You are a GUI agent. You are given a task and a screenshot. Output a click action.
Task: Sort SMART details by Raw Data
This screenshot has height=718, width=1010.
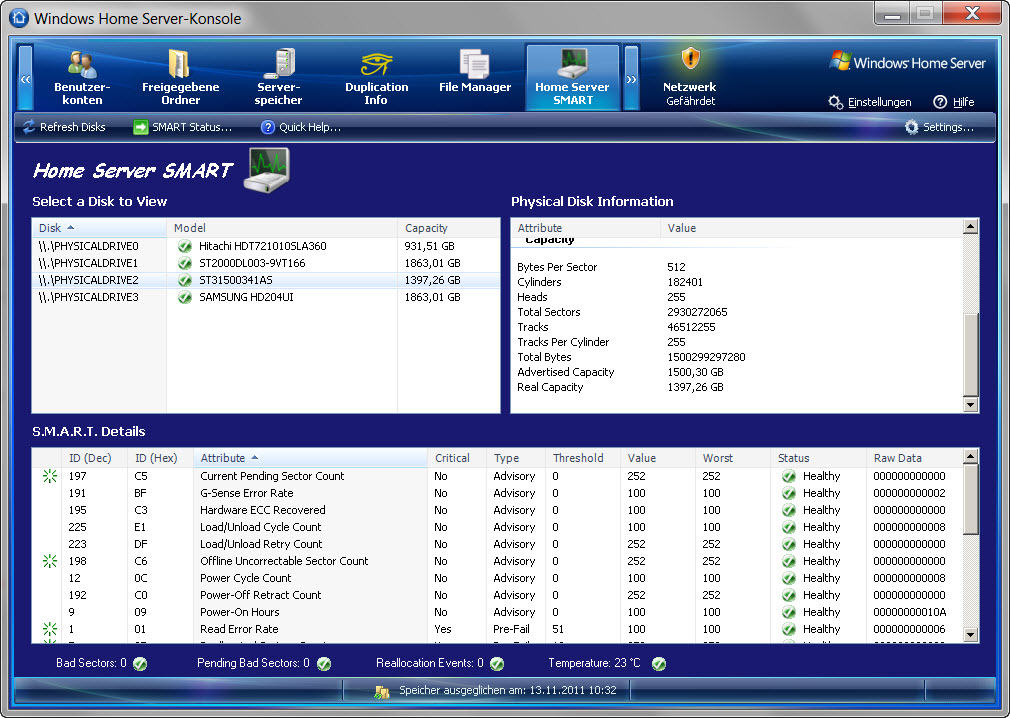point(915,458)
